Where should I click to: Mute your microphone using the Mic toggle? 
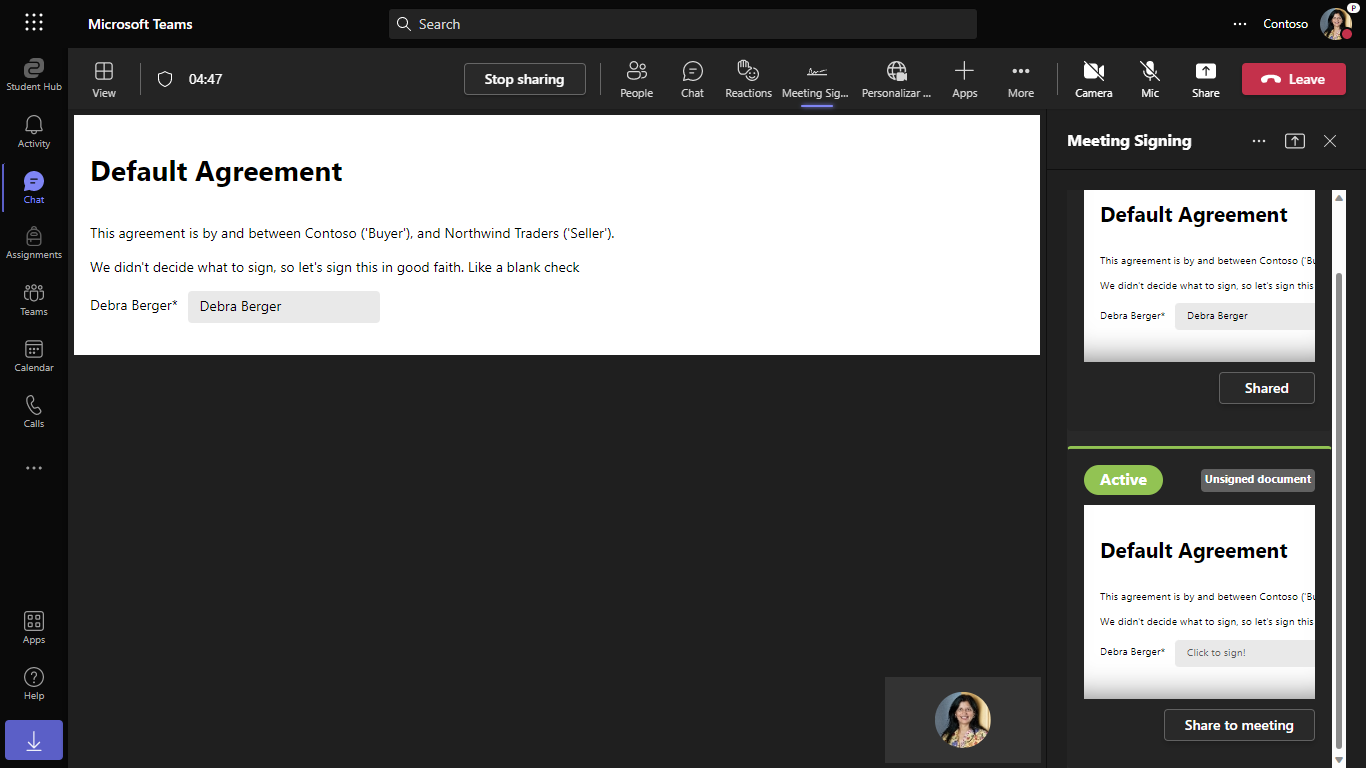(x=1149, y=79)
